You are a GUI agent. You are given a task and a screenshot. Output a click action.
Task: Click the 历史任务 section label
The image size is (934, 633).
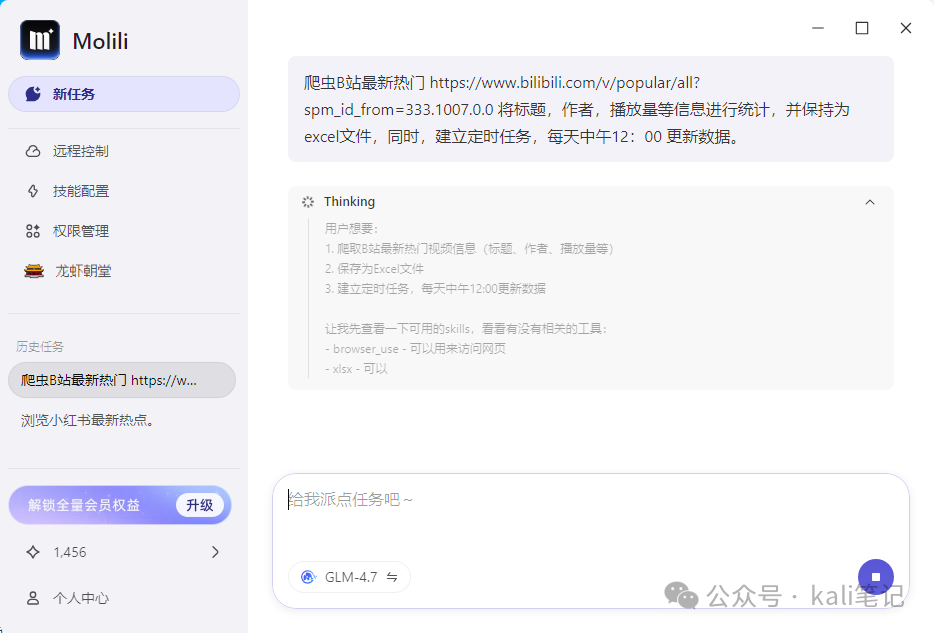pyautogui.click(x=40, y=347)
